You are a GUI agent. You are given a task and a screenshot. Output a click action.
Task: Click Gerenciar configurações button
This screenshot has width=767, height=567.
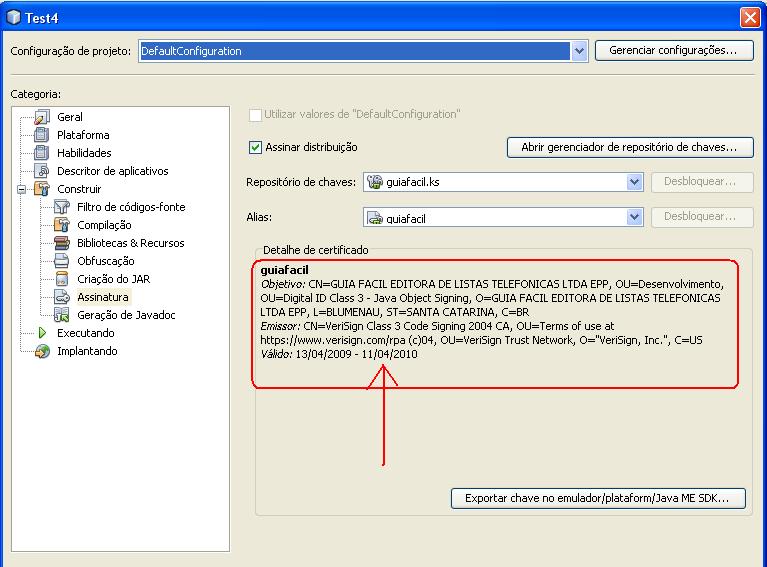click(674, 50)
